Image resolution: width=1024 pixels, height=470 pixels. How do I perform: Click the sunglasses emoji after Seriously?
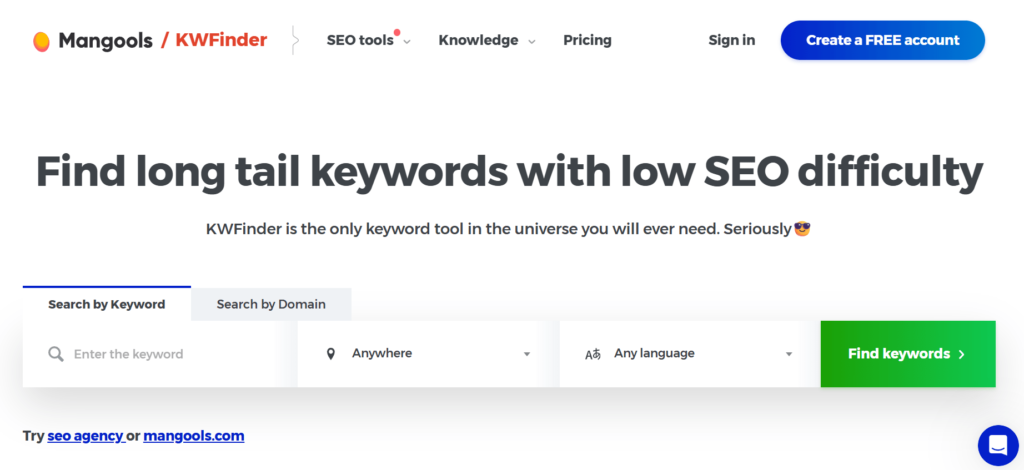pos(802,229)
